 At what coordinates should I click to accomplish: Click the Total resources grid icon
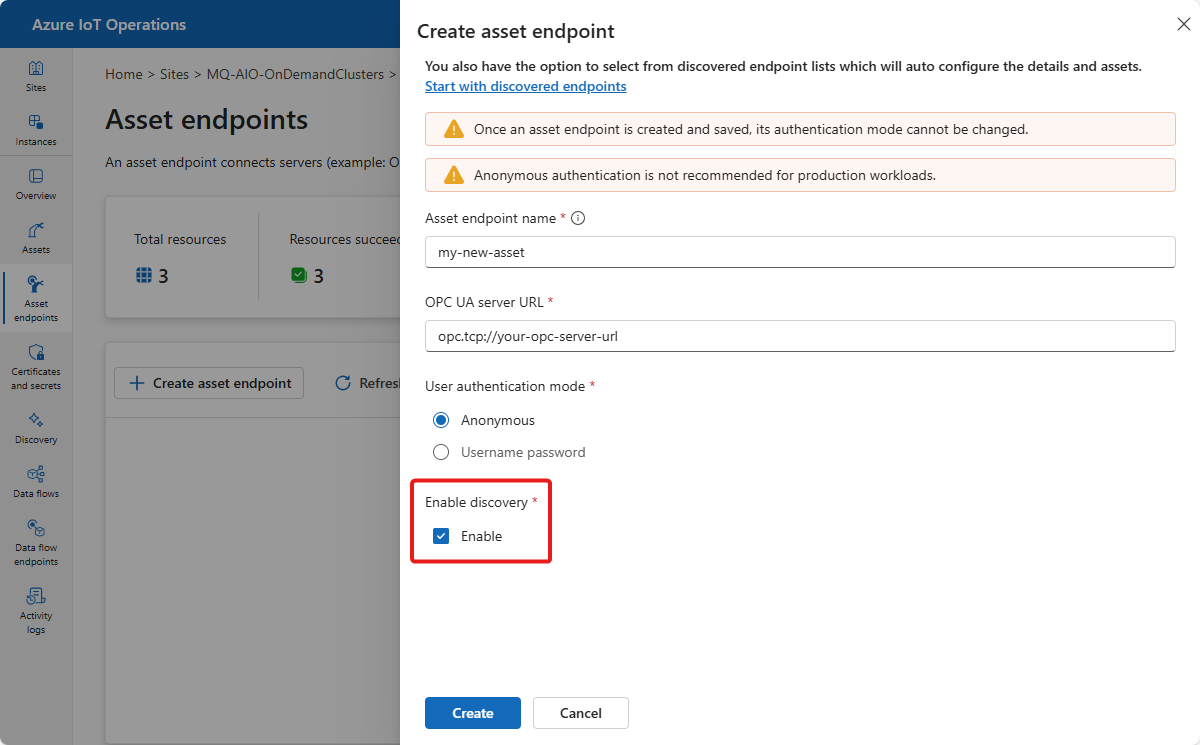point(144,275)
